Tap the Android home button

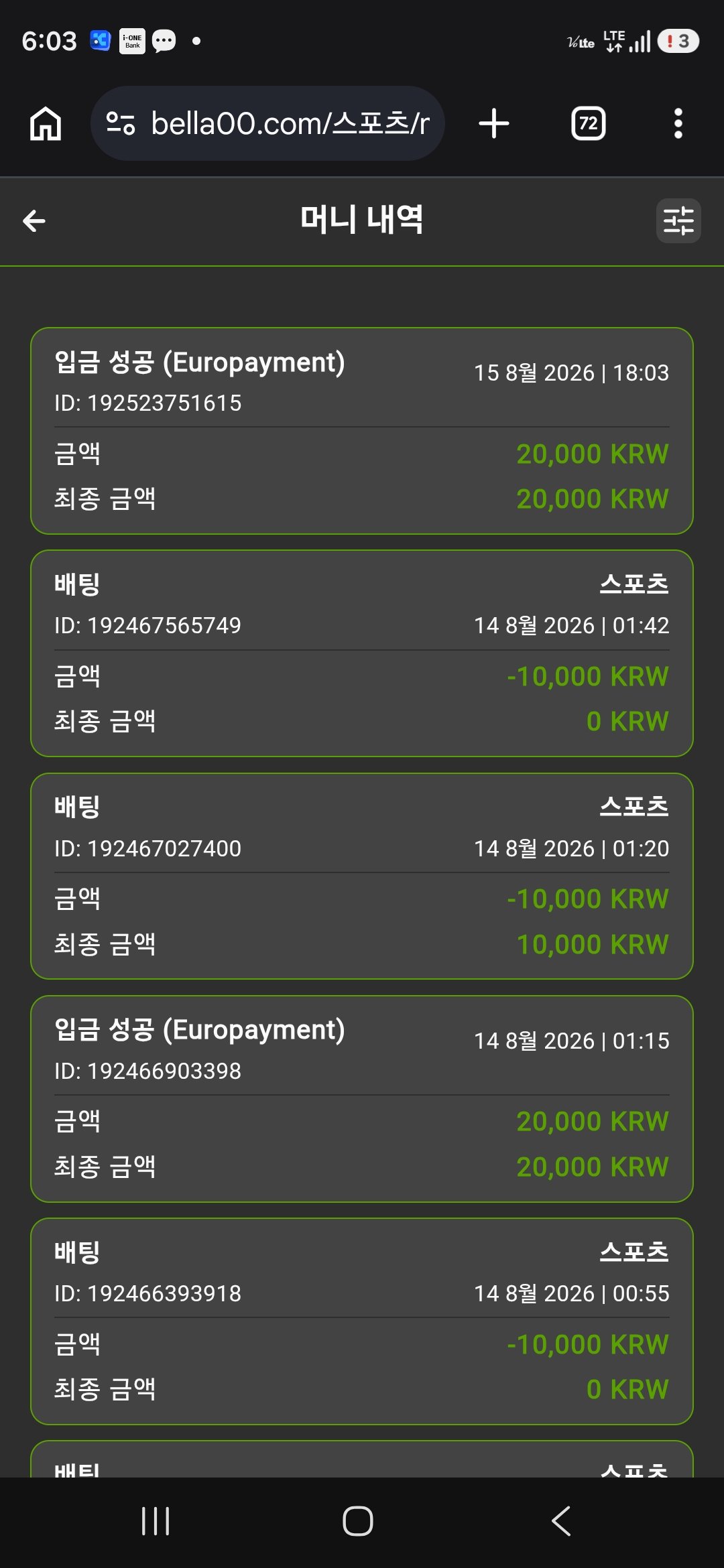tap(358, 1521)
